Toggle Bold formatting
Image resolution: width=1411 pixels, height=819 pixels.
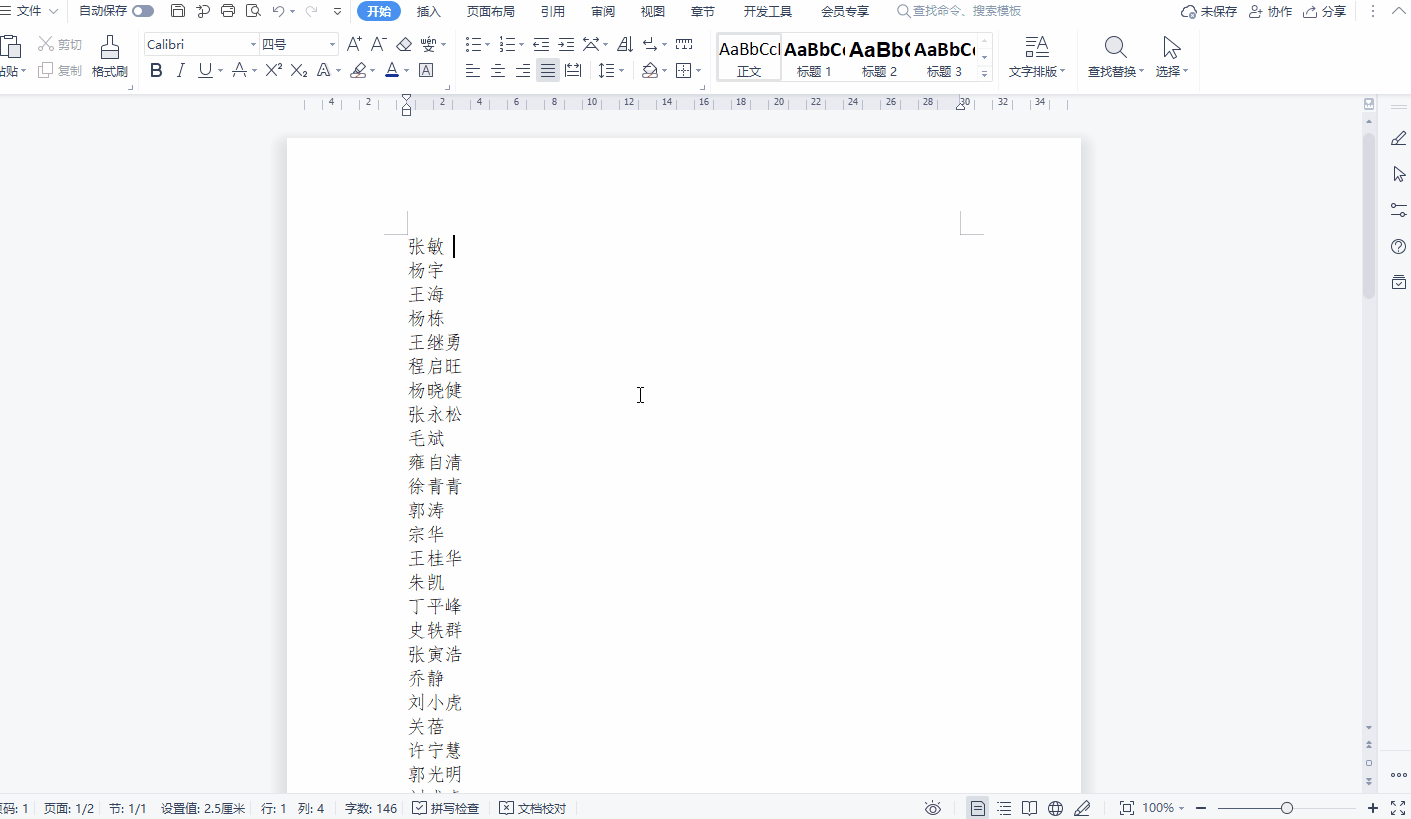pos(156,70)
